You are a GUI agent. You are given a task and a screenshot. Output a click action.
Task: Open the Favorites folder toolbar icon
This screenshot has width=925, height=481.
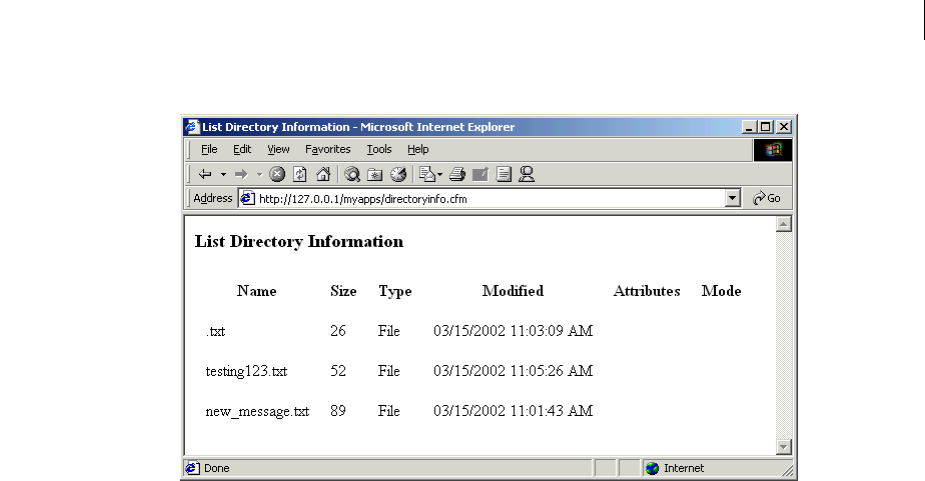(375, 174)
